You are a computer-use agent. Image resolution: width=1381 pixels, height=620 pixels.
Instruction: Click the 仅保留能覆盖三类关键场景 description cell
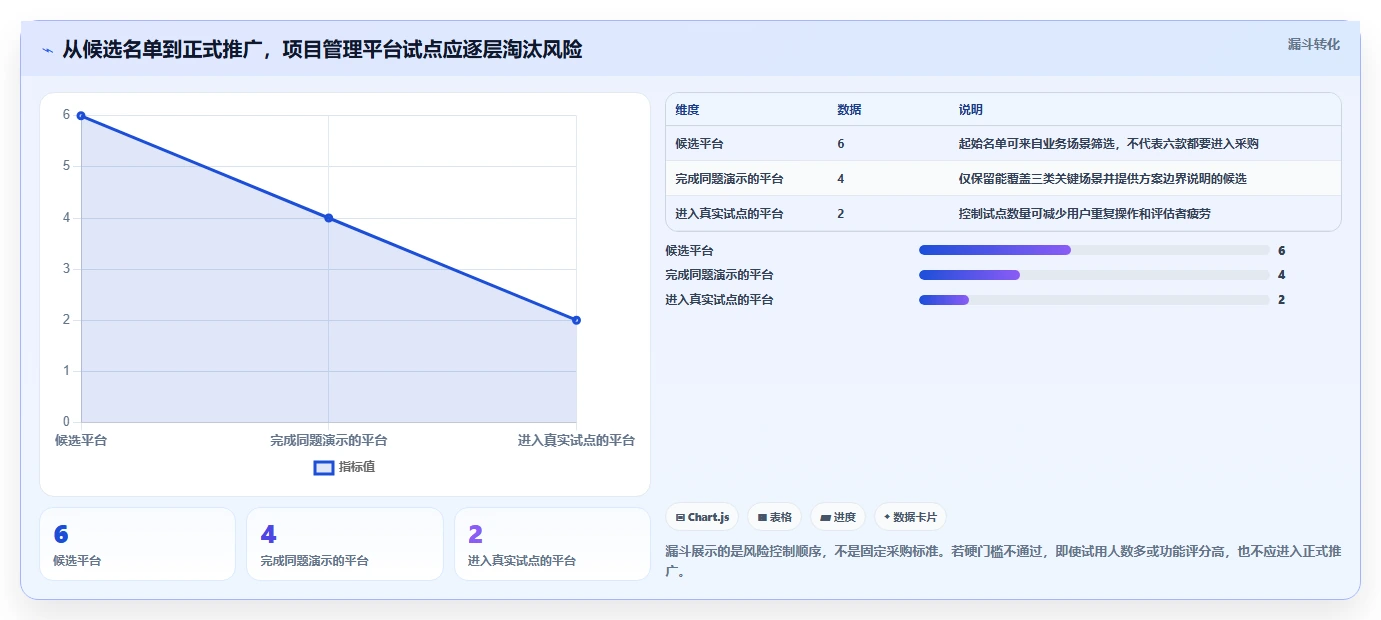tap(1102, 179)
